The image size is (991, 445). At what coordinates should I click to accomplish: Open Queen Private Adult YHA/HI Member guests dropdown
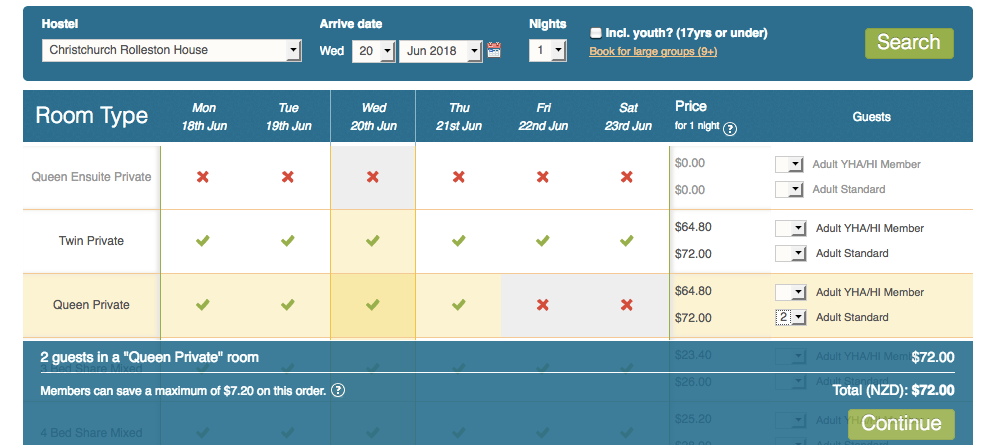click(x=791, y=292)
